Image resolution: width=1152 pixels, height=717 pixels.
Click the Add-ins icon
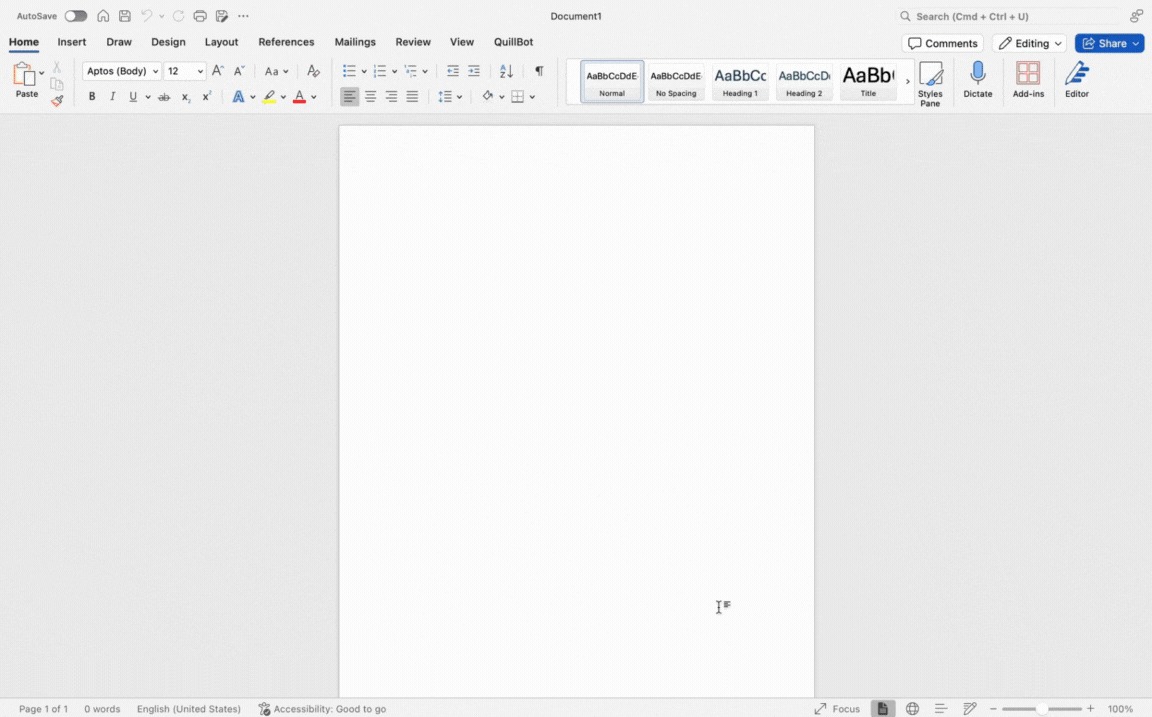(x=1027, y=79)
